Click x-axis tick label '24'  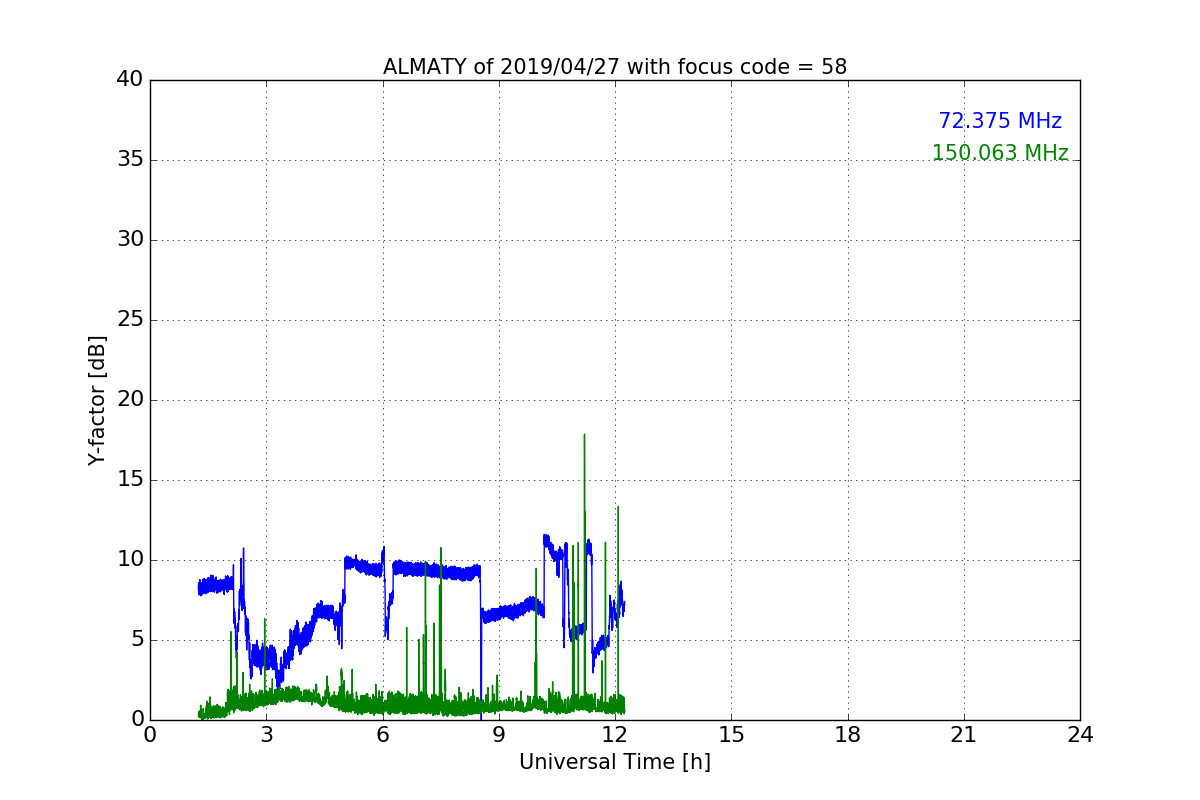coord(1080,735)
